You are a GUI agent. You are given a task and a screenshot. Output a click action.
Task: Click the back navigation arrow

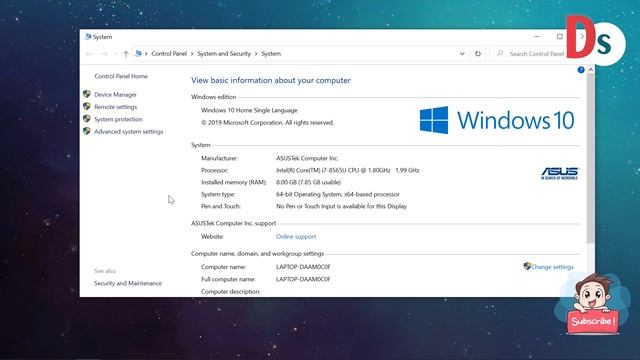point(89,53)
